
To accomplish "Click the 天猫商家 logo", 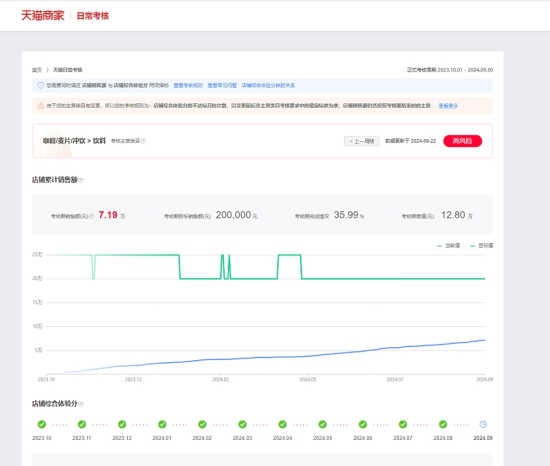I will [x=42, y=15].
